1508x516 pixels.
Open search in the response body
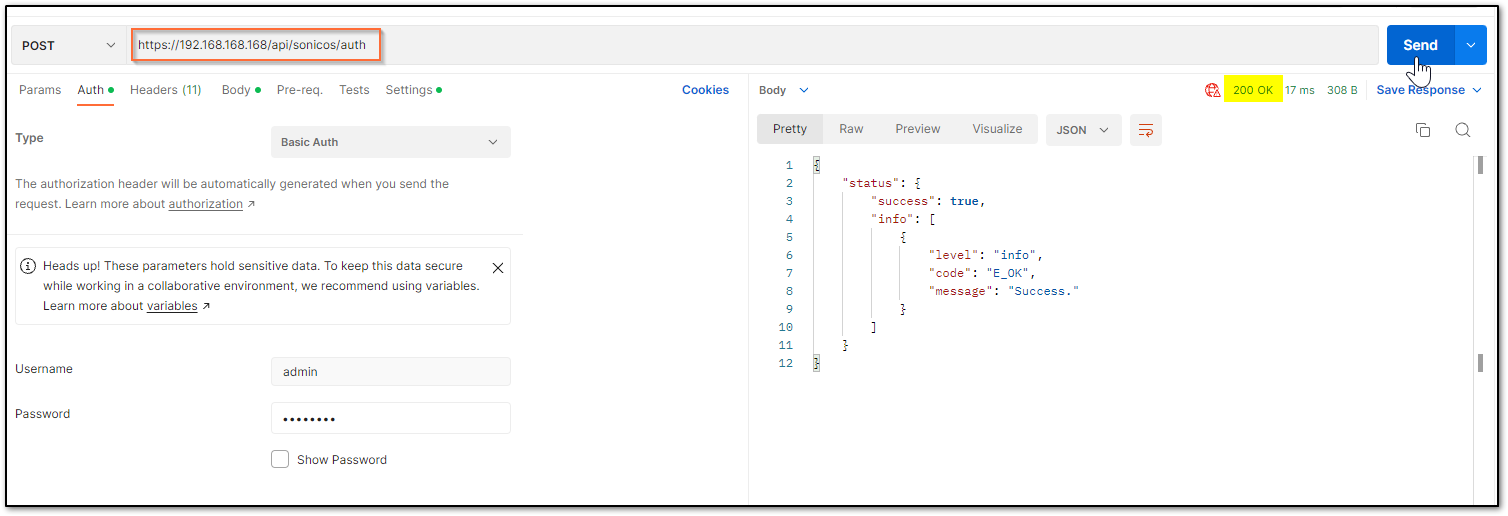[x=1462, y=130]
